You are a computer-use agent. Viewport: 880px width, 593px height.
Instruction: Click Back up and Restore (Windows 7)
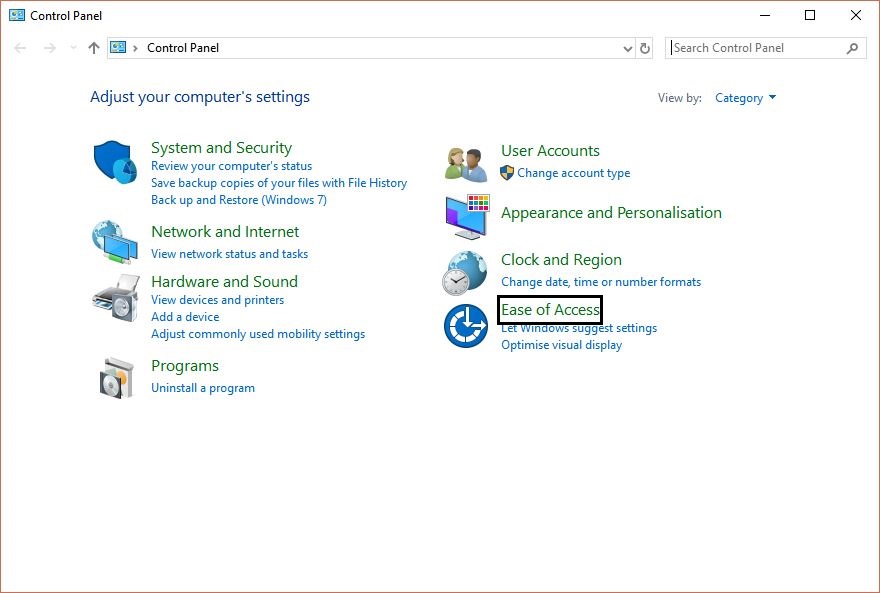238,199
